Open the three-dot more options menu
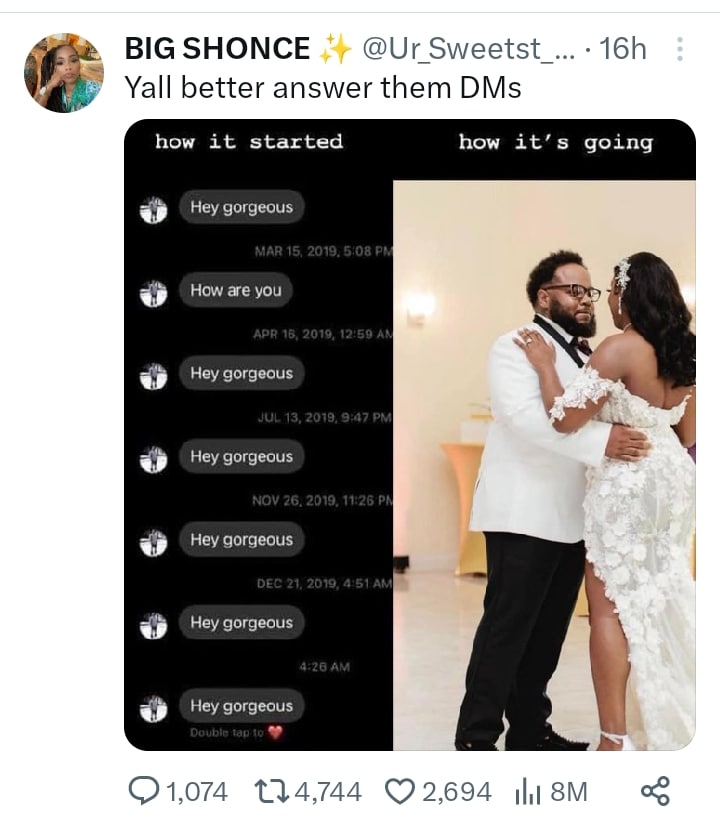Viewport: 720px width, 831px height. pos(680,48)
